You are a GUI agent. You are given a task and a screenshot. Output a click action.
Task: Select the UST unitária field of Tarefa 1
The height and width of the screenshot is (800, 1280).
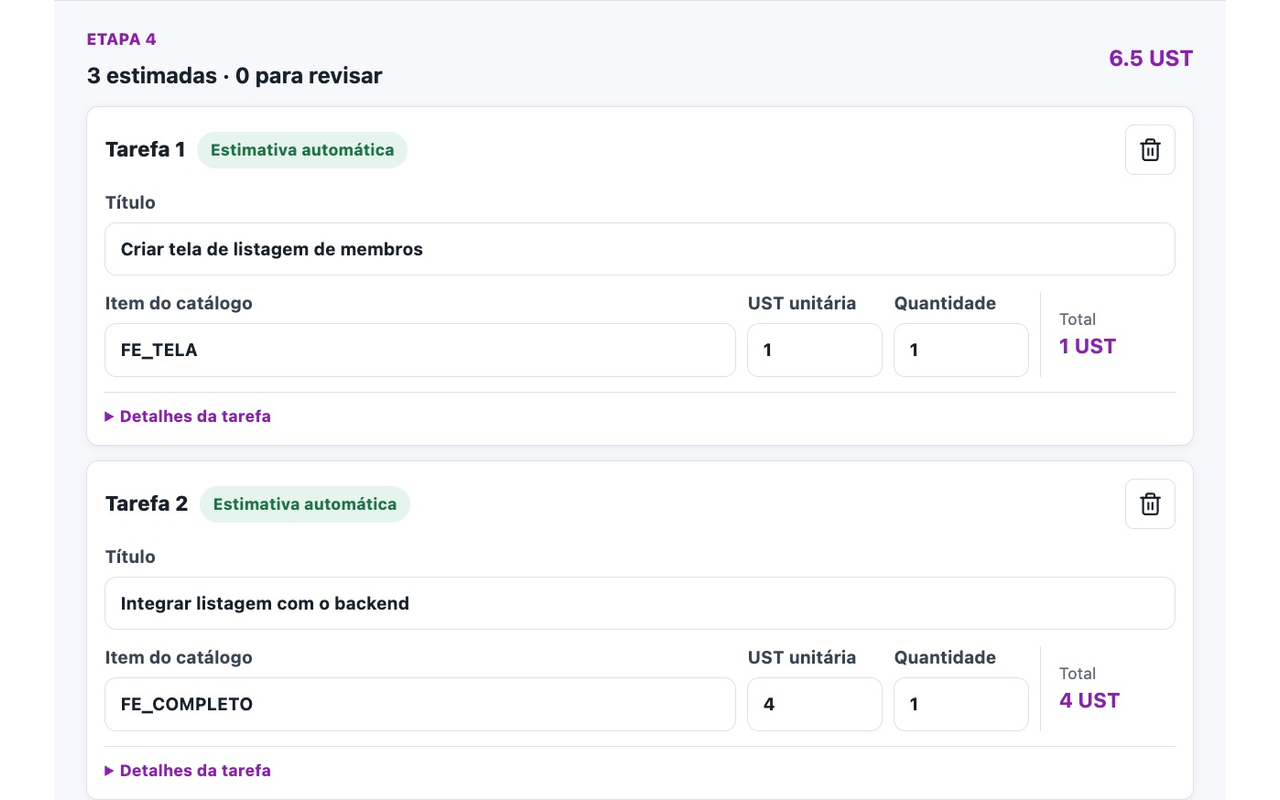pyautogui.click(x=815, y=350)
